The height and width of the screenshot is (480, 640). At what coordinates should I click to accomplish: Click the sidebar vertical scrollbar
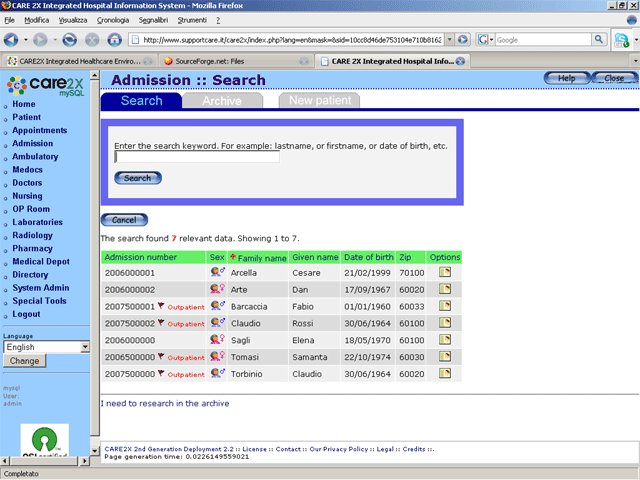(94, 263)
